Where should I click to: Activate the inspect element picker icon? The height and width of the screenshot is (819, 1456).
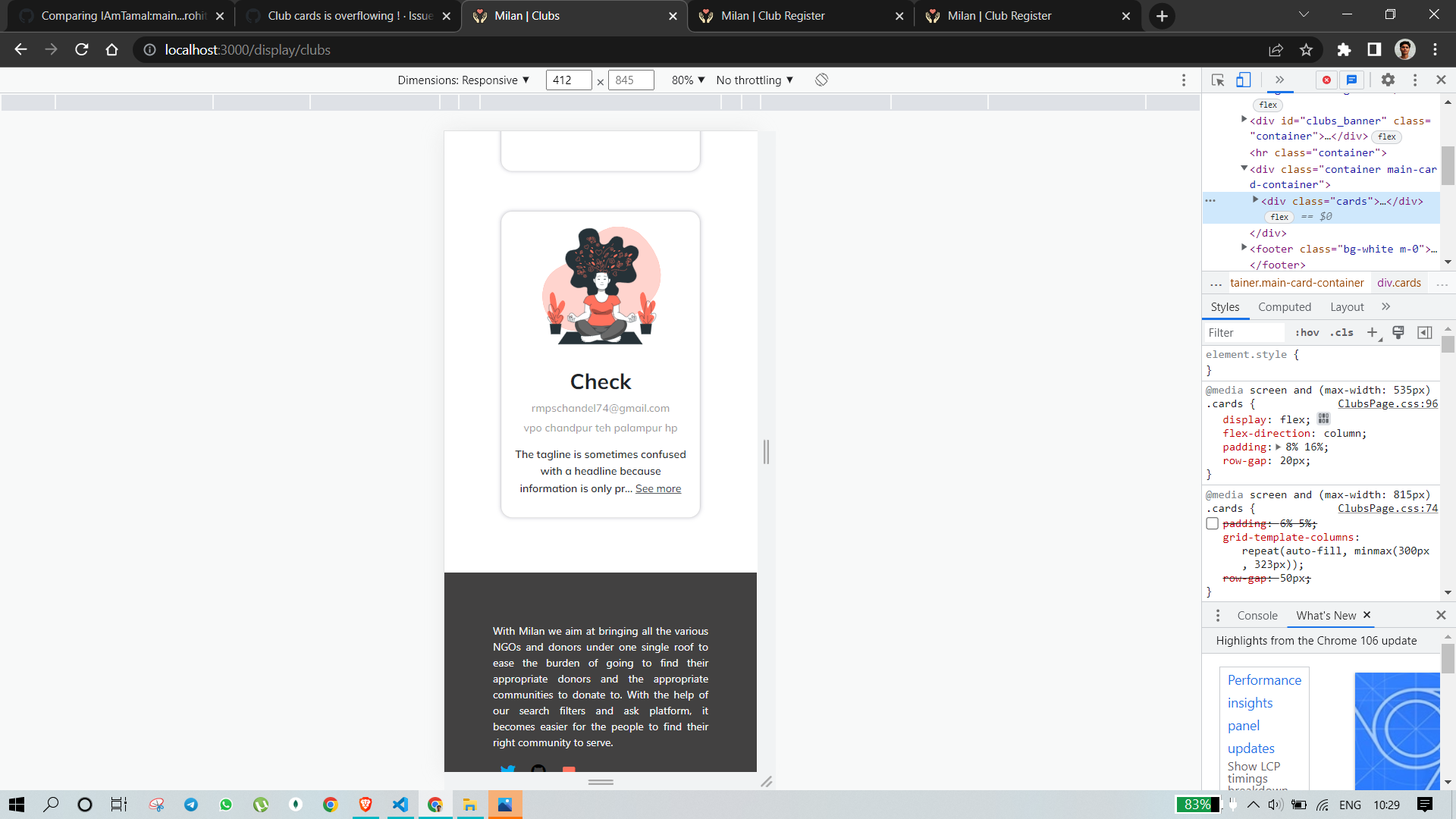click(1218, 80)
